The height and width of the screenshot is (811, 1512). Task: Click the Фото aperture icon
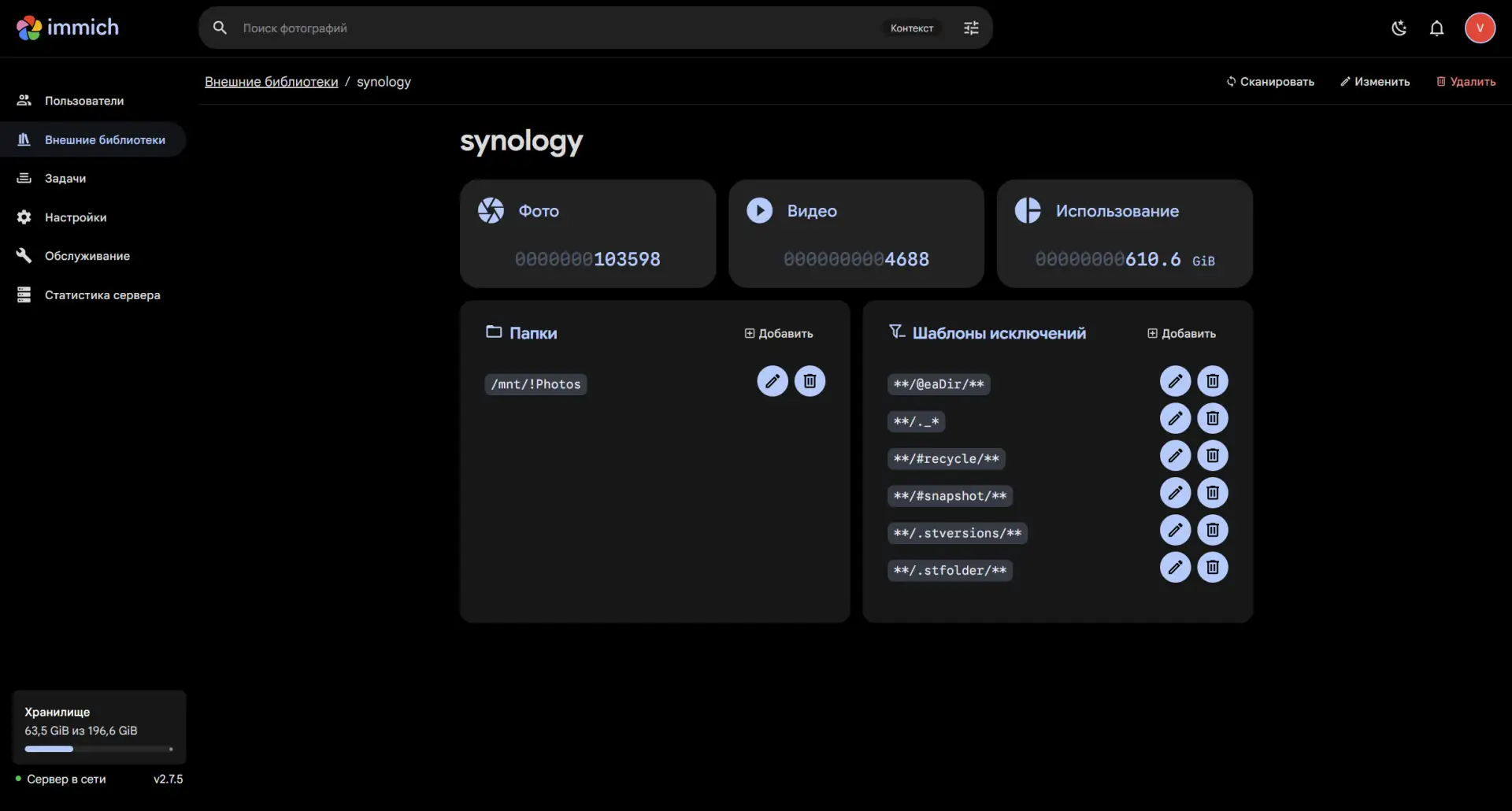[491, 210]
